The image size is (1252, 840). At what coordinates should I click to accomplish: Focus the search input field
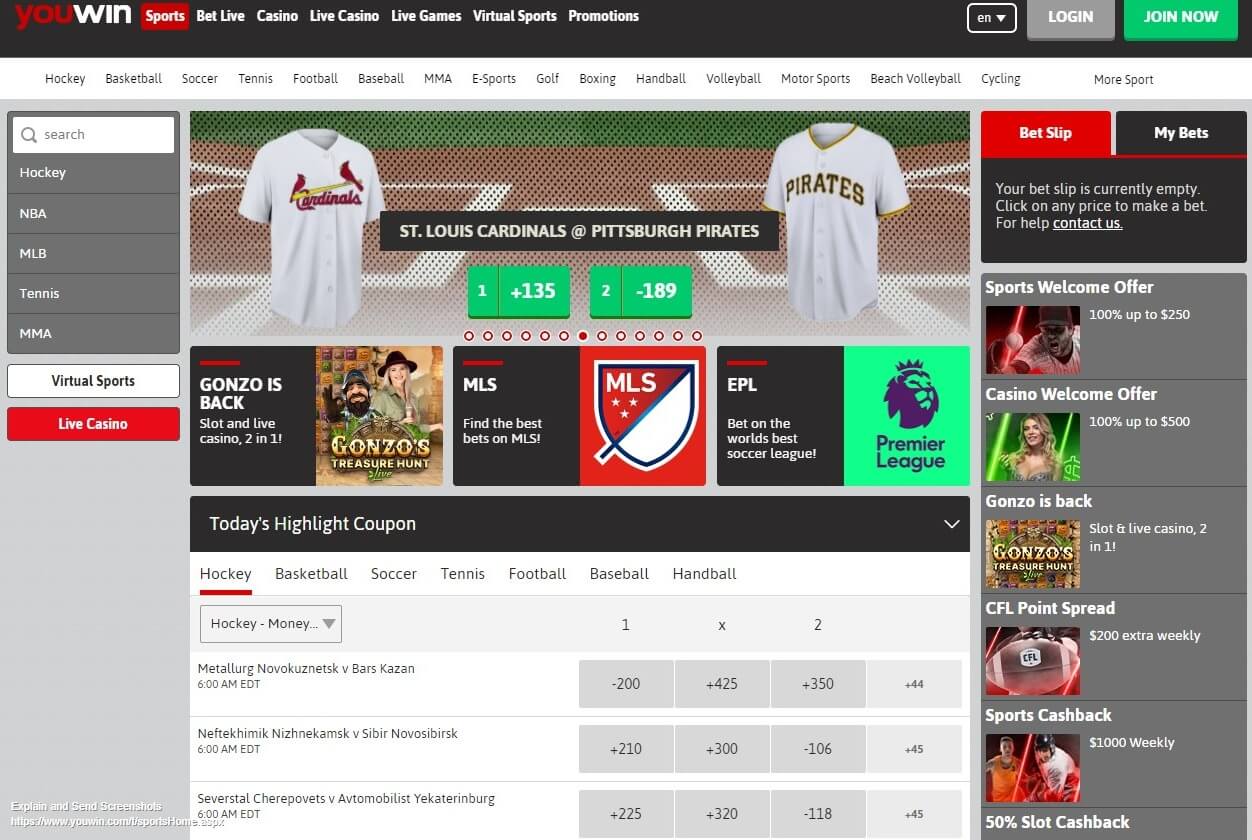tap(94, 135)
